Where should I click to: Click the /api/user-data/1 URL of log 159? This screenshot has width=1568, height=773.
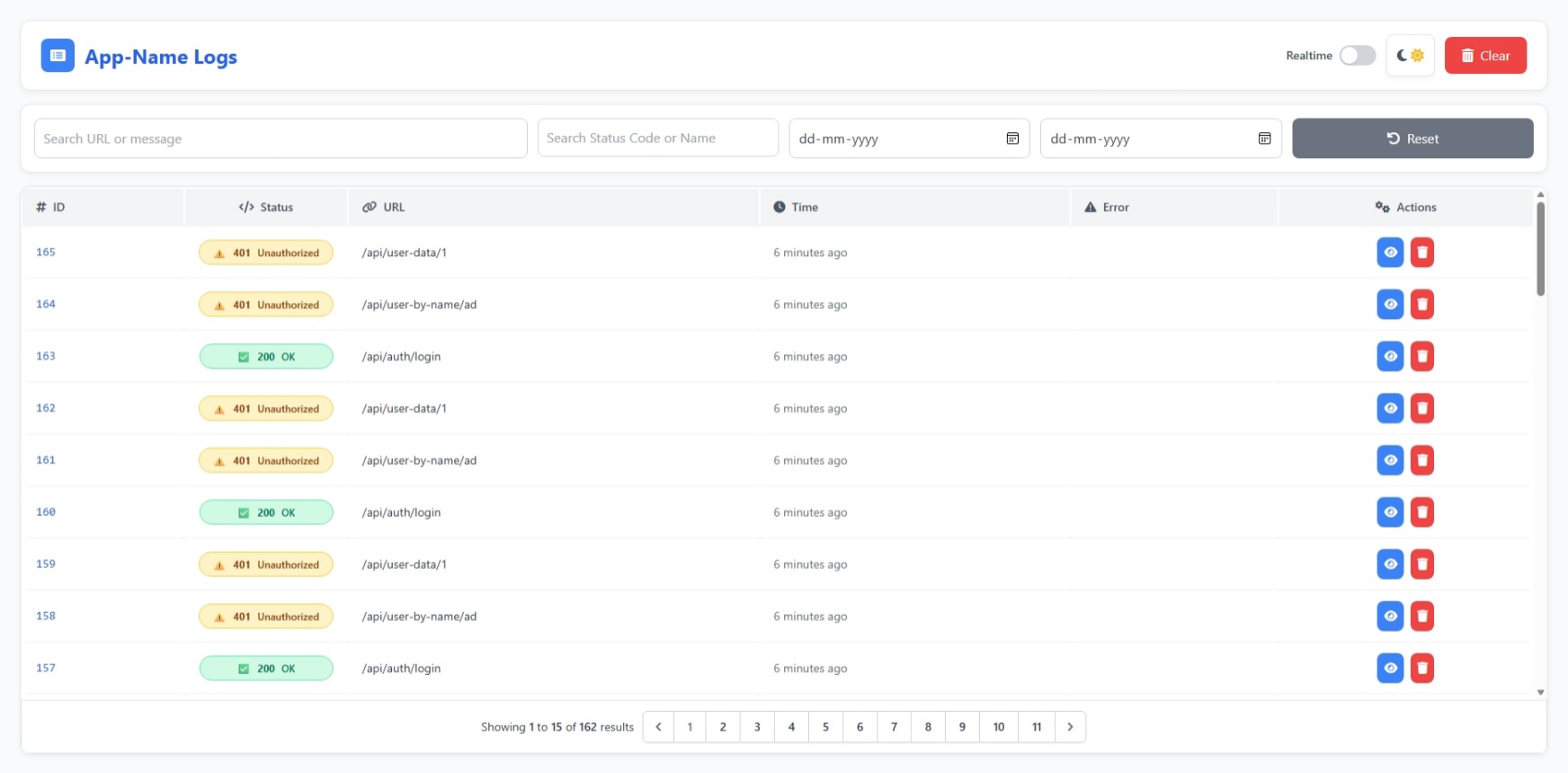404,564
